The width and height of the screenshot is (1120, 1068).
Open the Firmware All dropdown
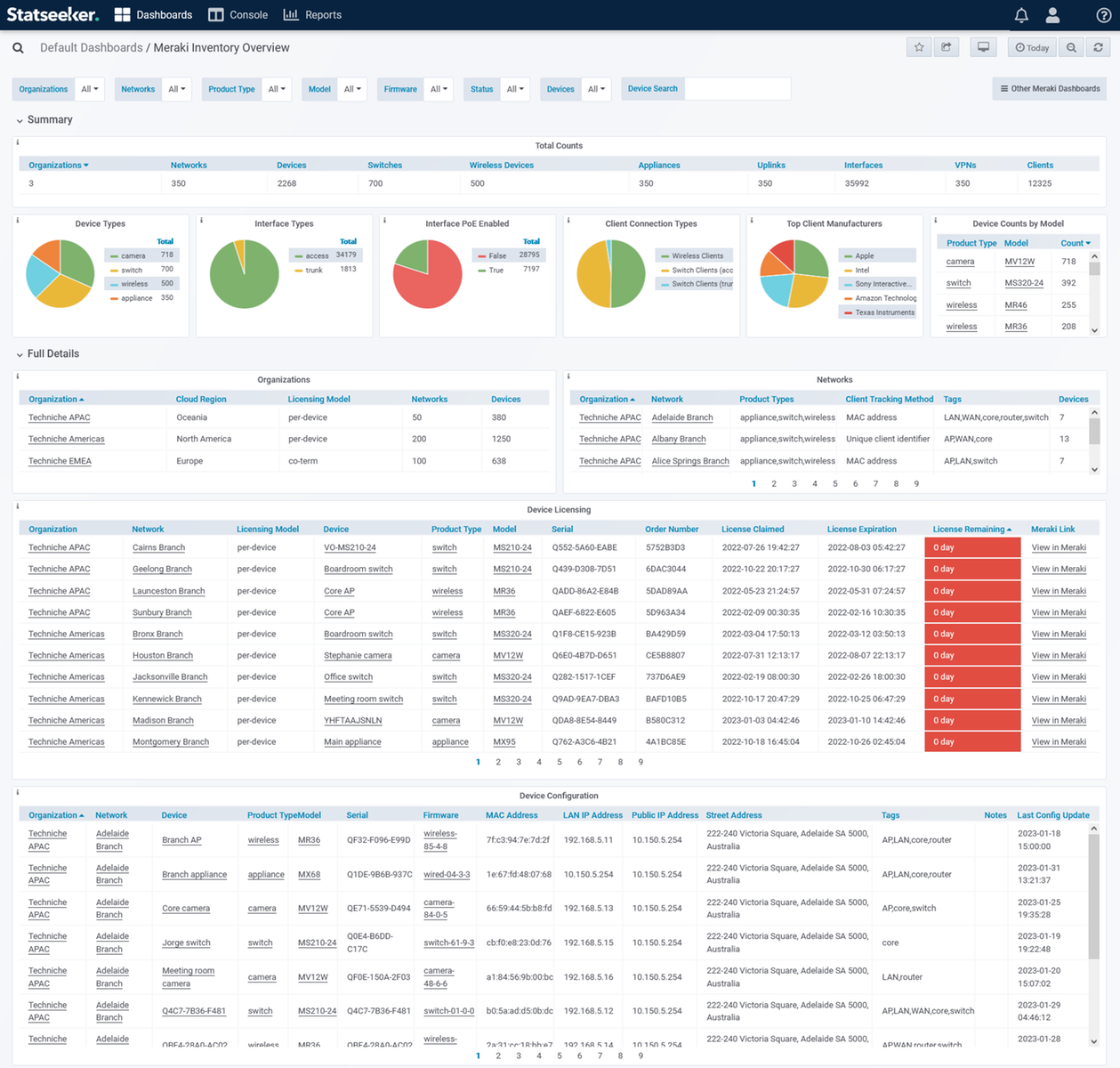[x=439, y=89]
